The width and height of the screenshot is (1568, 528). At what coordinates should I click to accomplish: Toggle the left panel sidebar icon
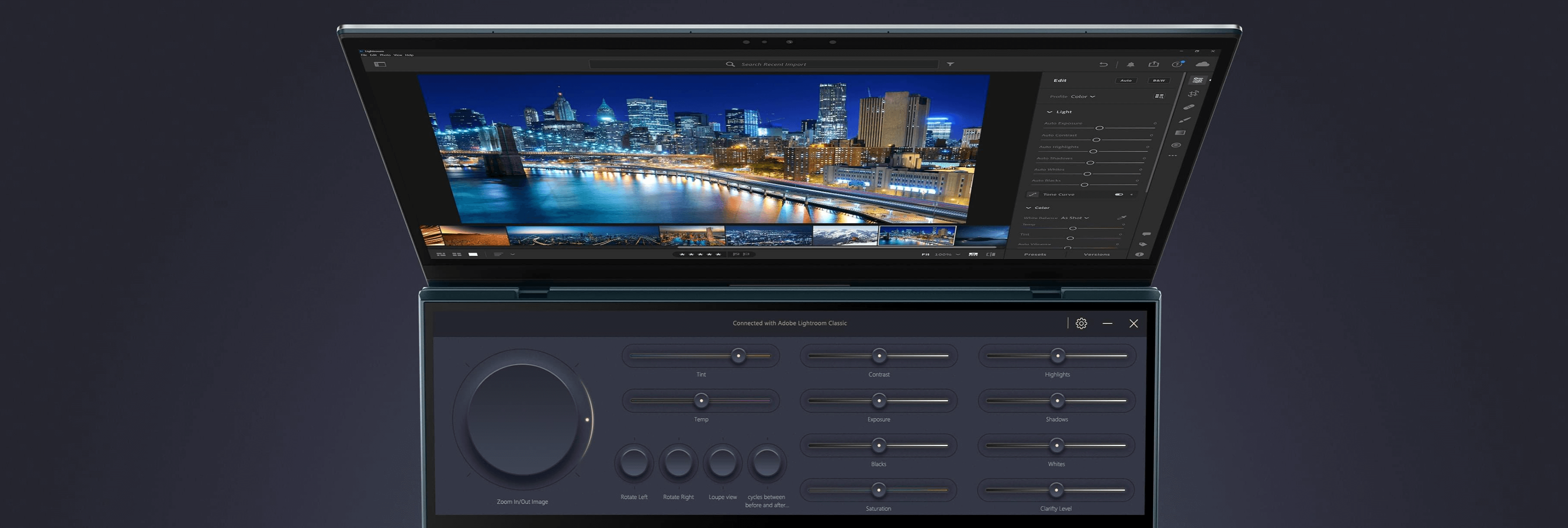point(380,64)
